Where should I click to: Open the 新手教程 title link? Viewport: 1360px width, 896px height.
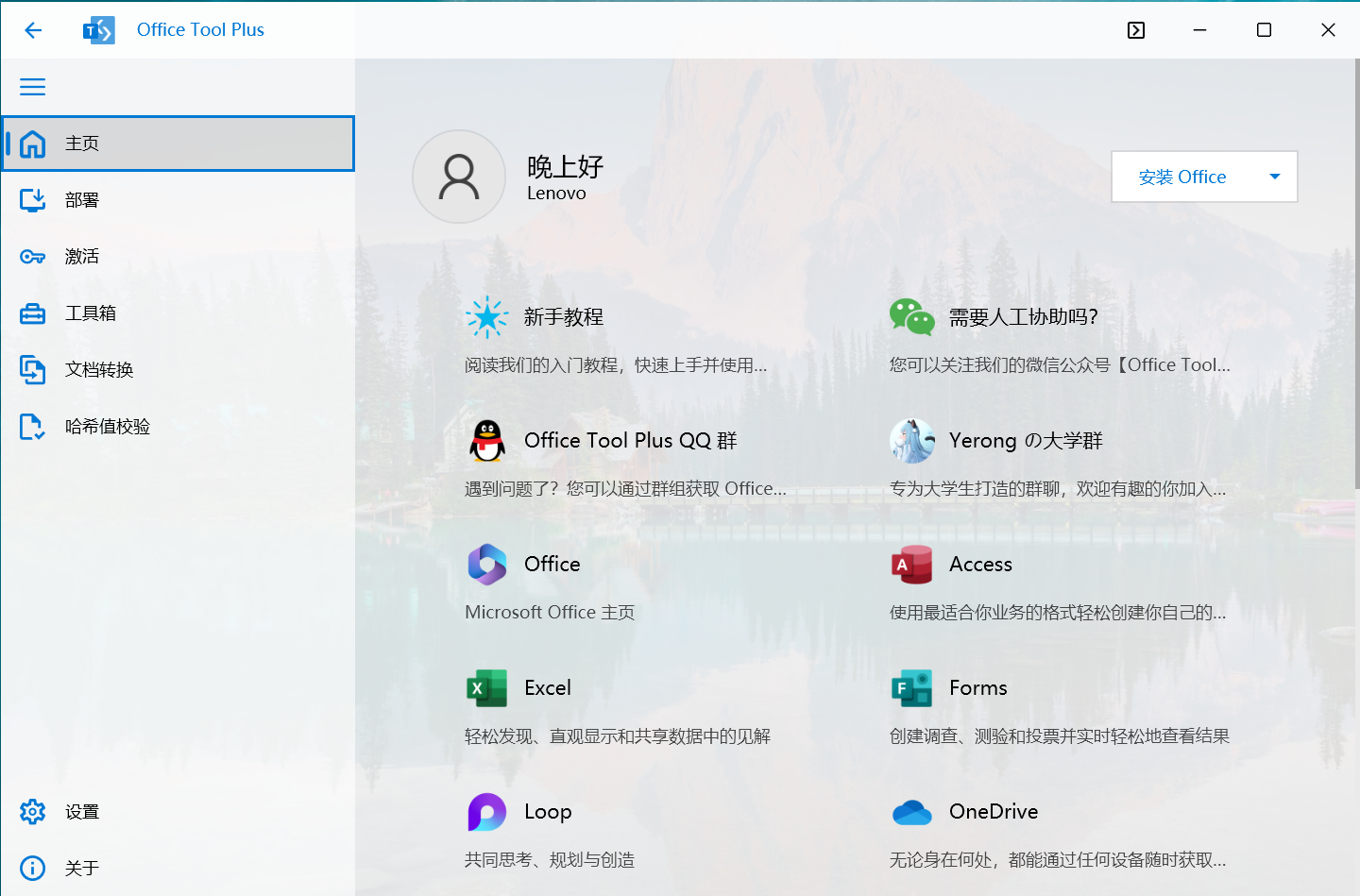[x=564, y=317]
